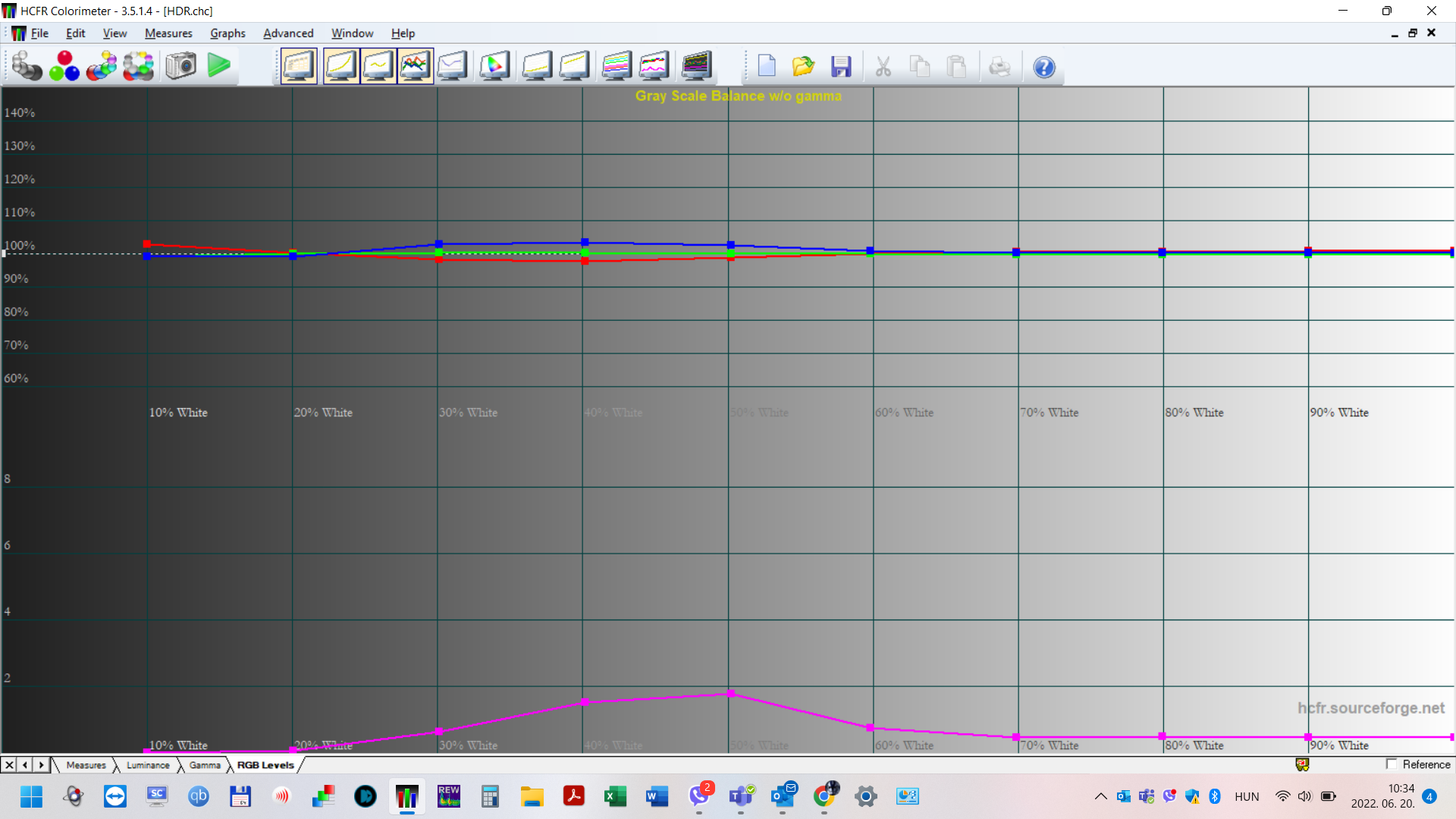This screenshot has height=819, width=1456.
Task: Open the Measures menu dropdown
Action: [x=168, y=33]
